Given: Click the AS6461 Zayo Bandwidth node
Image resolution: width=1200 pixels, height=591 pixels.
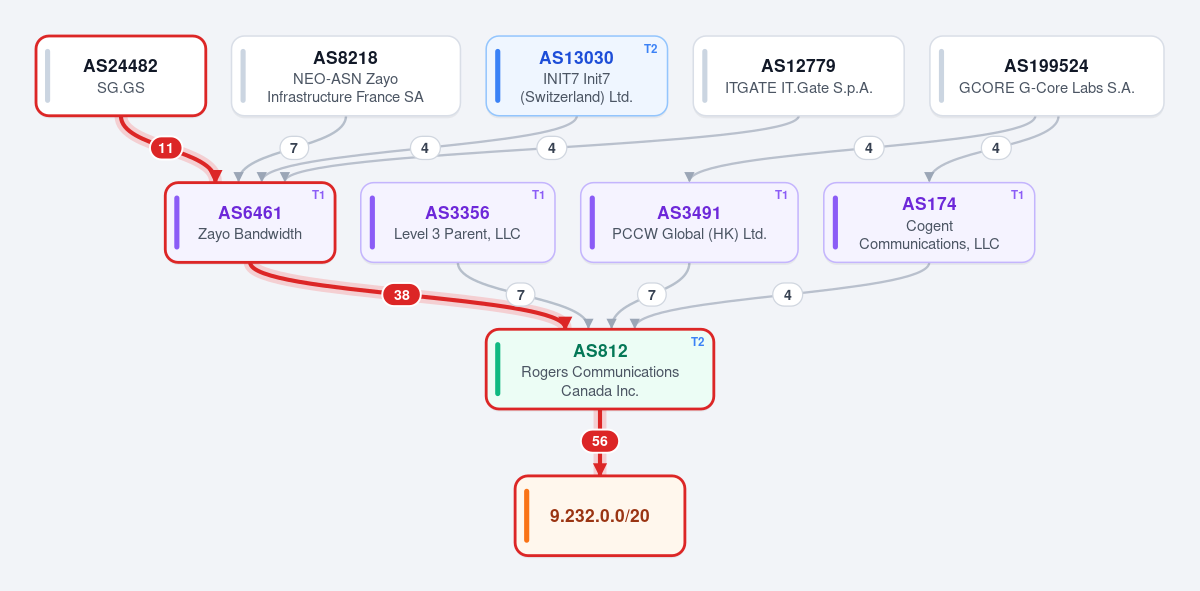Looking at the screenshot, I should click(x=250, y=223).
